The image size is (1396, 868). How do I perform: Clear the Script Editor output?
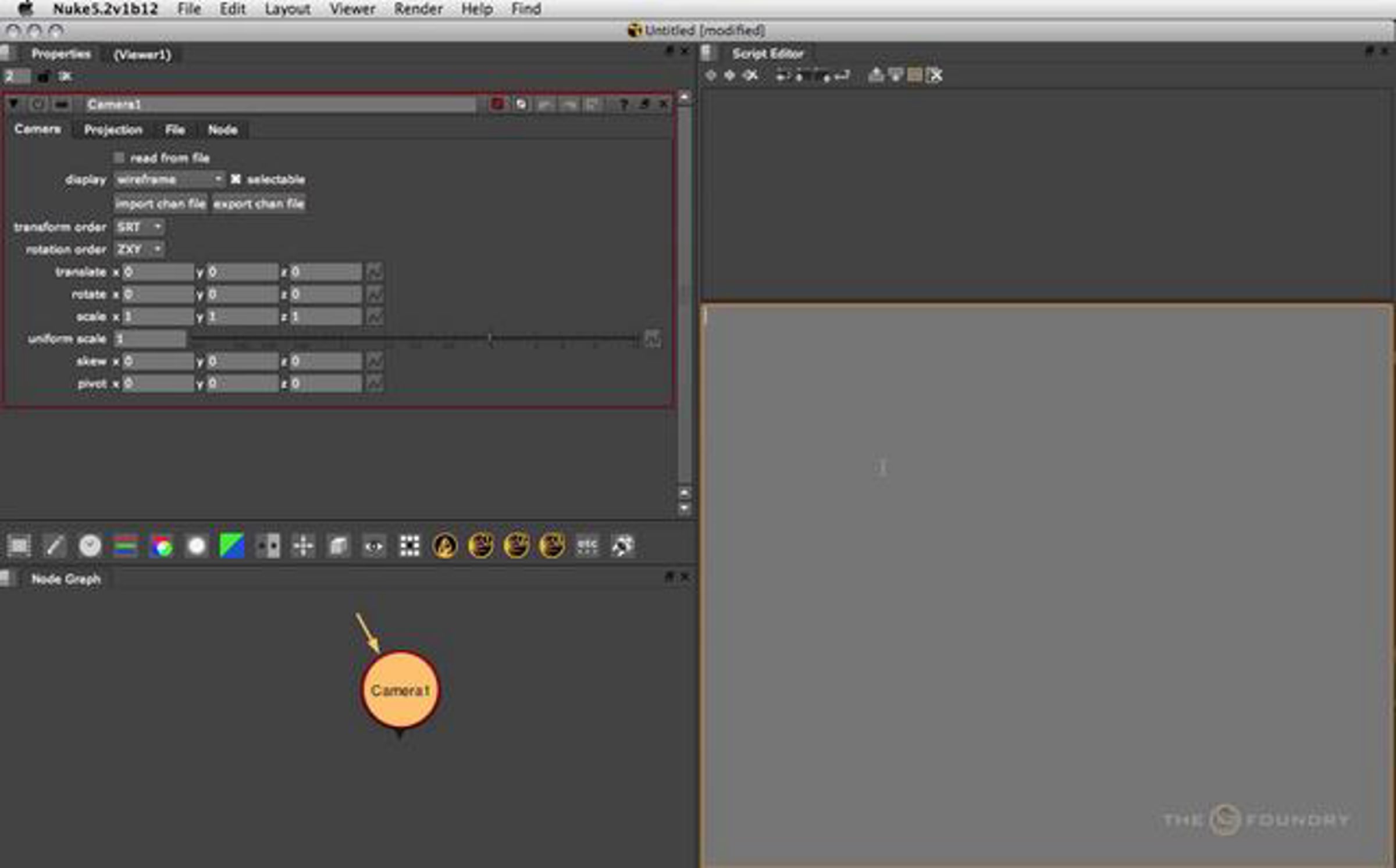pyautogui.click(x=935, y=76)
